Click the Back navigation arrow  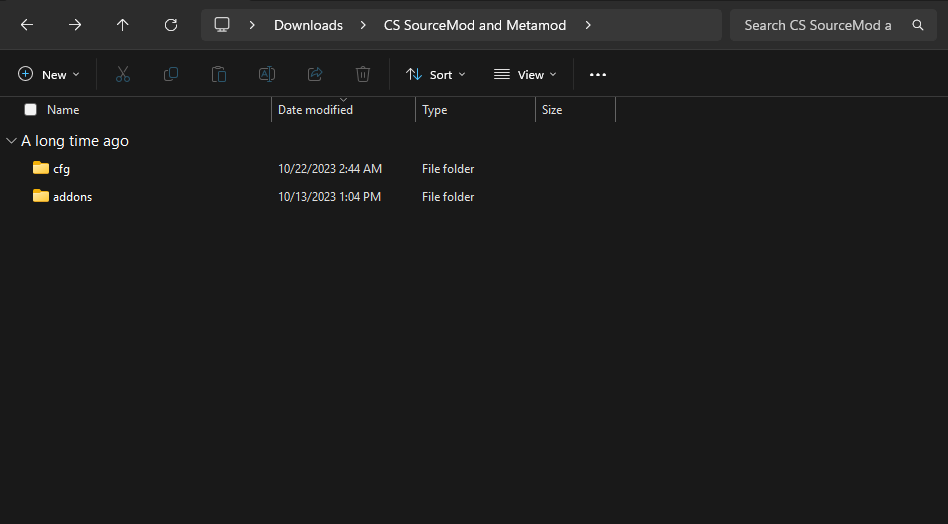[27, 25]
